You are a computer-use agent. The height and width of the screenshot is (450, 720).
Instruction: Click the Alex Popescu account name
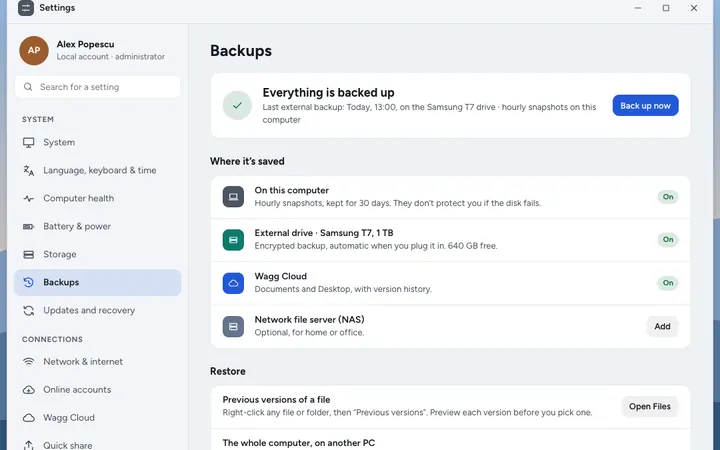[85, 44]
